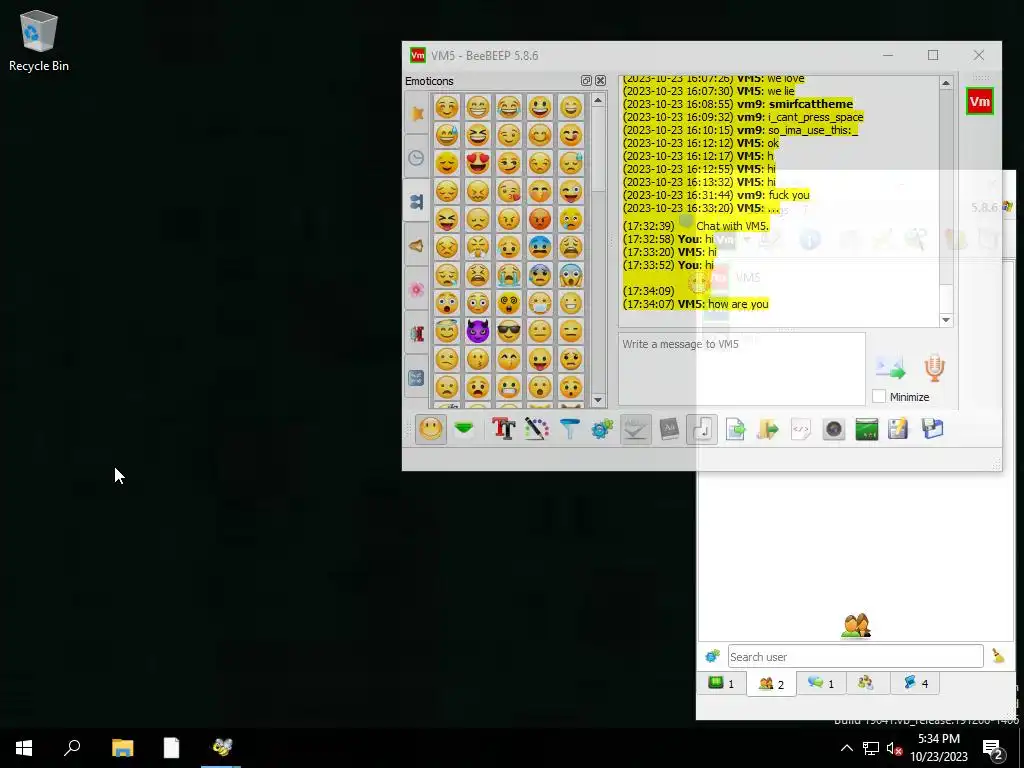Toggle the emoticons smiley button in chat toolbar
Viewport: 1024px width, 768px height.
[x=430, y=429]
